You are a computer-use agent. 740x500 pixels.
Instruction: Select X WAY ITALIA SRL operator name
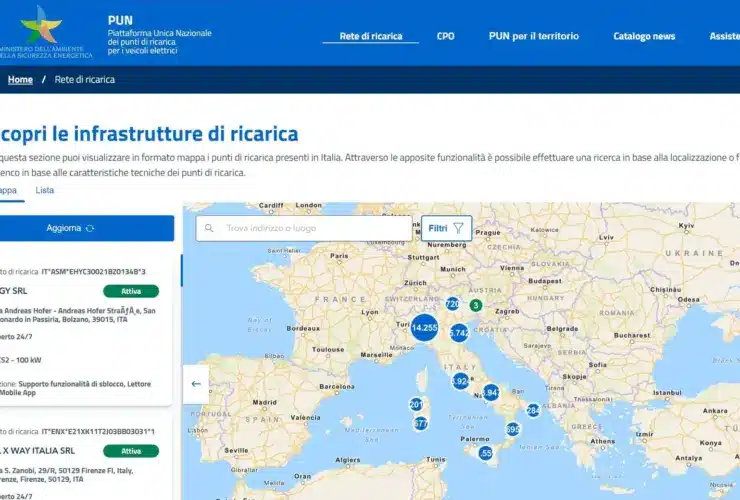coord(37,451)
